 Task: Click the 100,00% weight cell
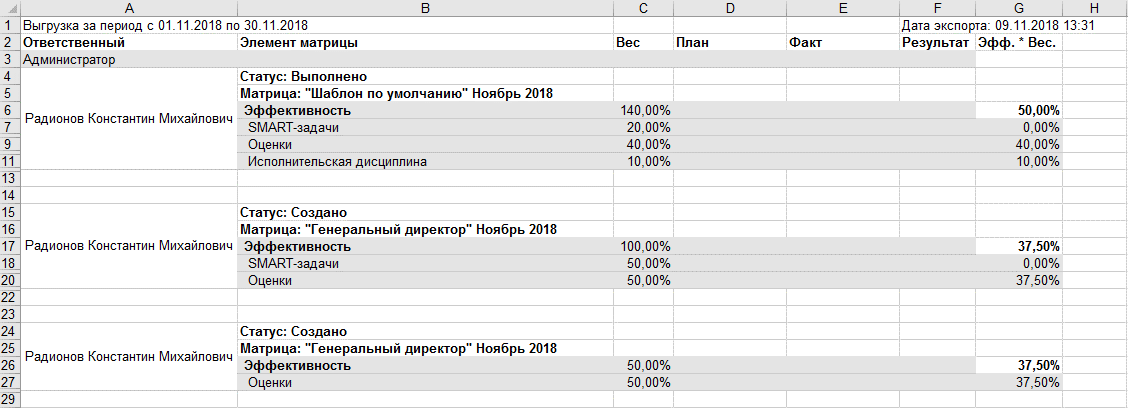pos(644,246)
